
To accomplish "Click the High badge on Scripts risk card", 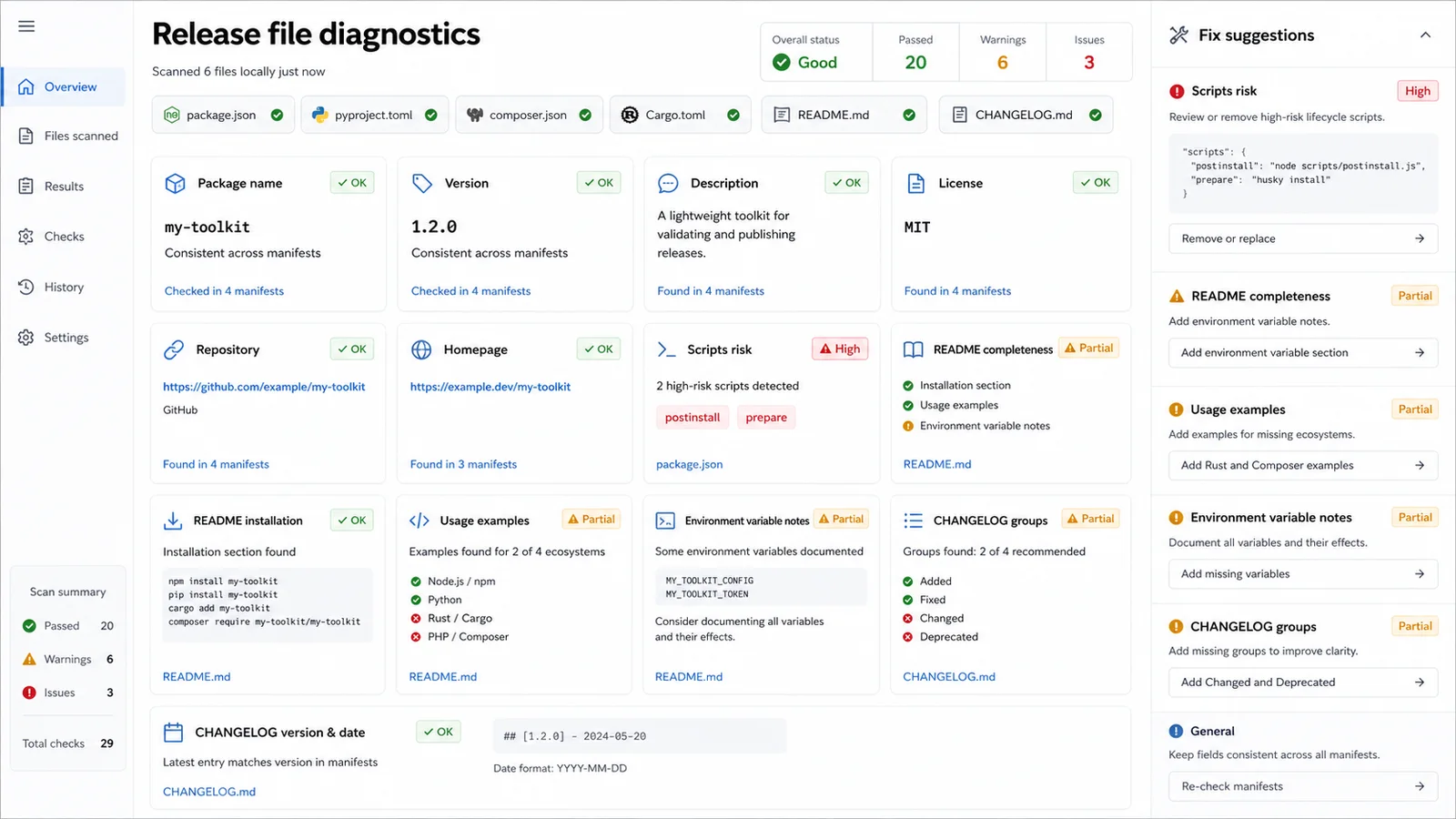I will point(840,349).
